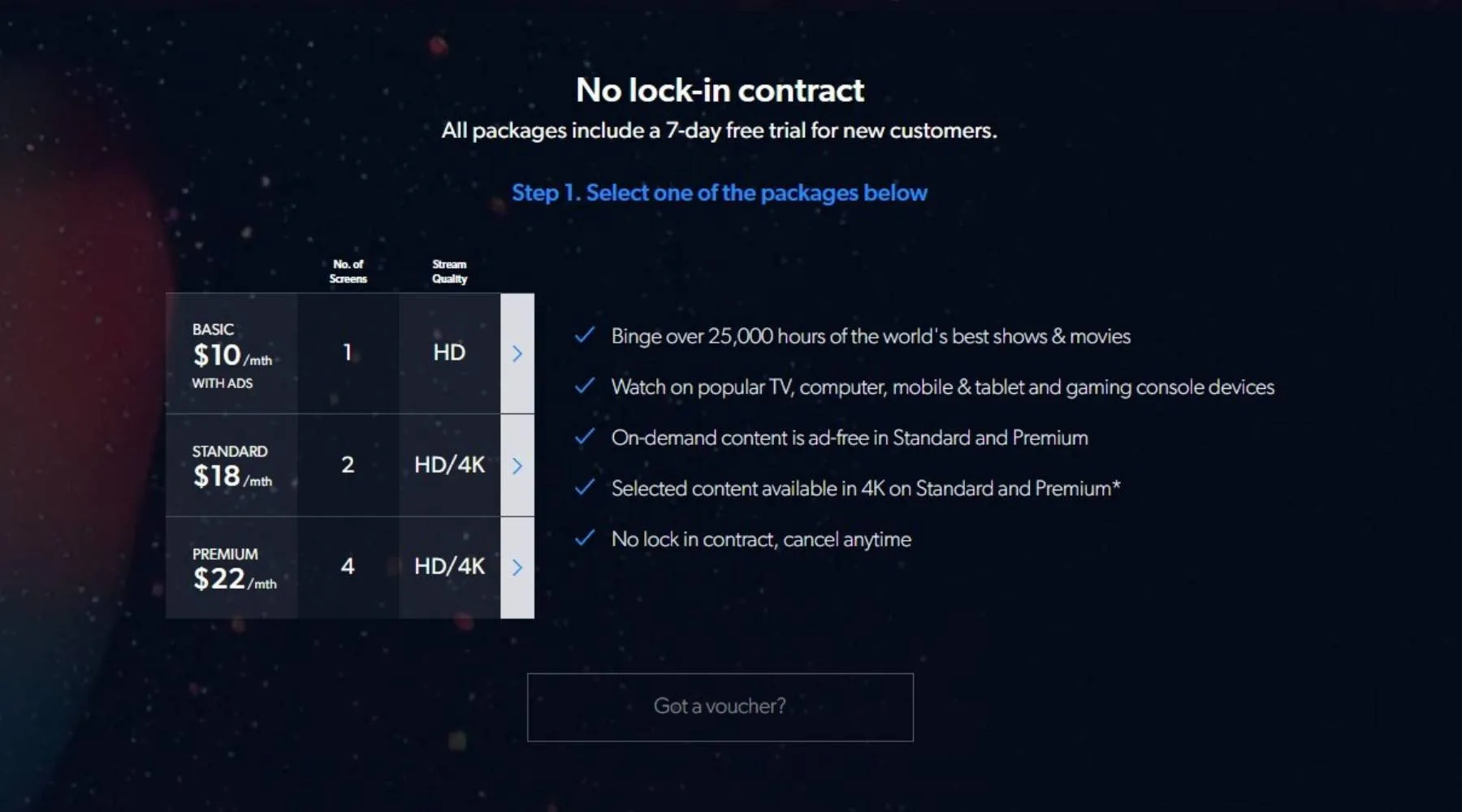Click the 'Stream Quality' column header
Viewport: 1462px width, 812px height.
[449, 271]
